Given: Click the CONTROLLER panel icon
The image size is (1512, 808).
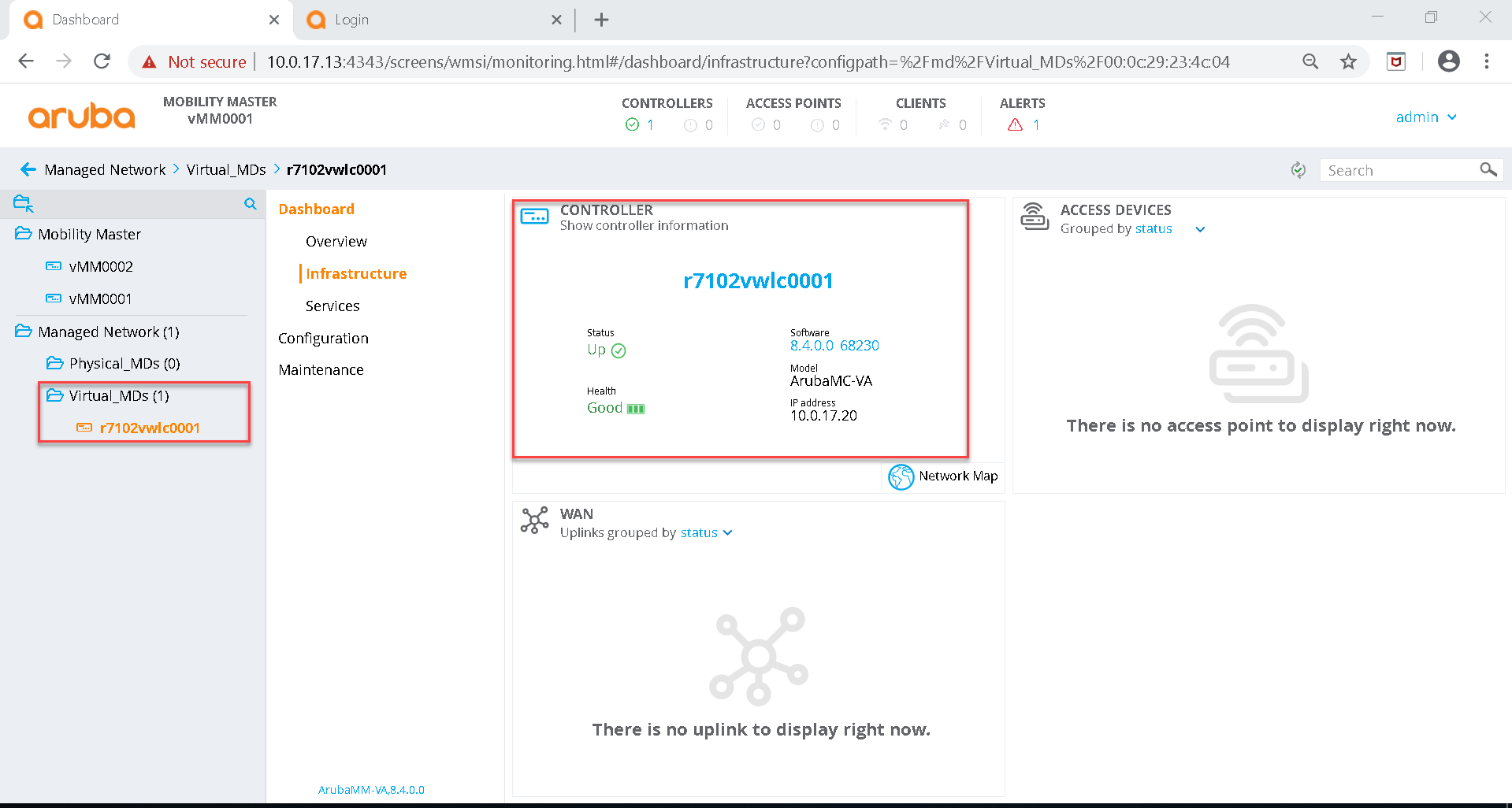Looking at the screenshot, I should tap(535, 215).
